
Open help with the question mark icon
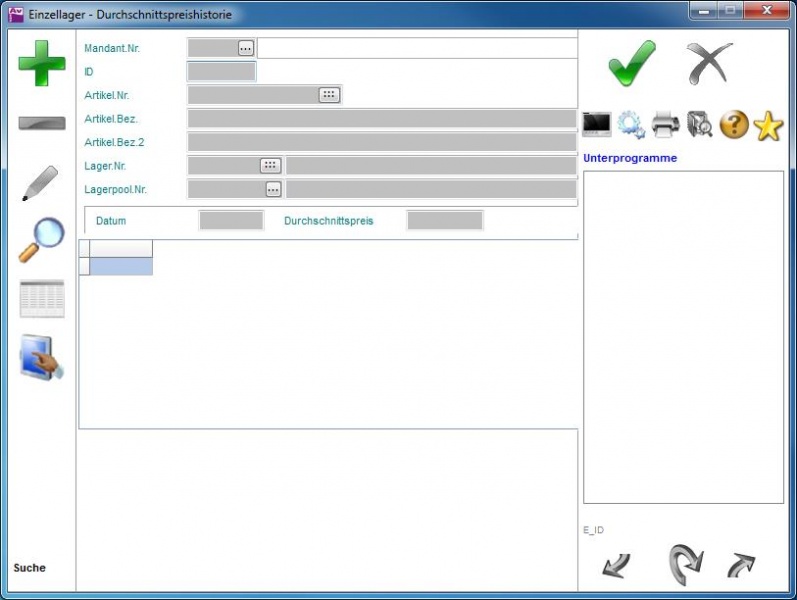[734, 125]
